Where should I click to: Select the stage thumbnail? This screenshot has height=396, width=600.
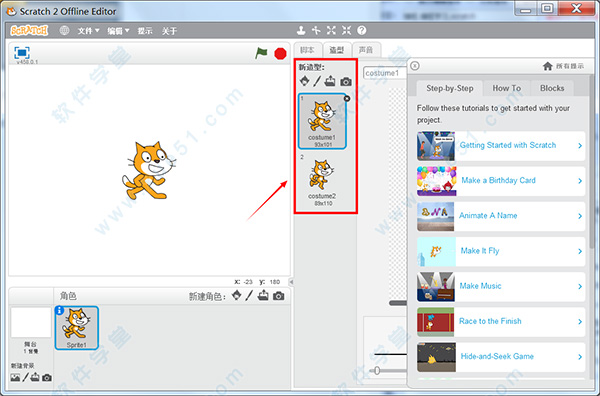coord(31,322)
